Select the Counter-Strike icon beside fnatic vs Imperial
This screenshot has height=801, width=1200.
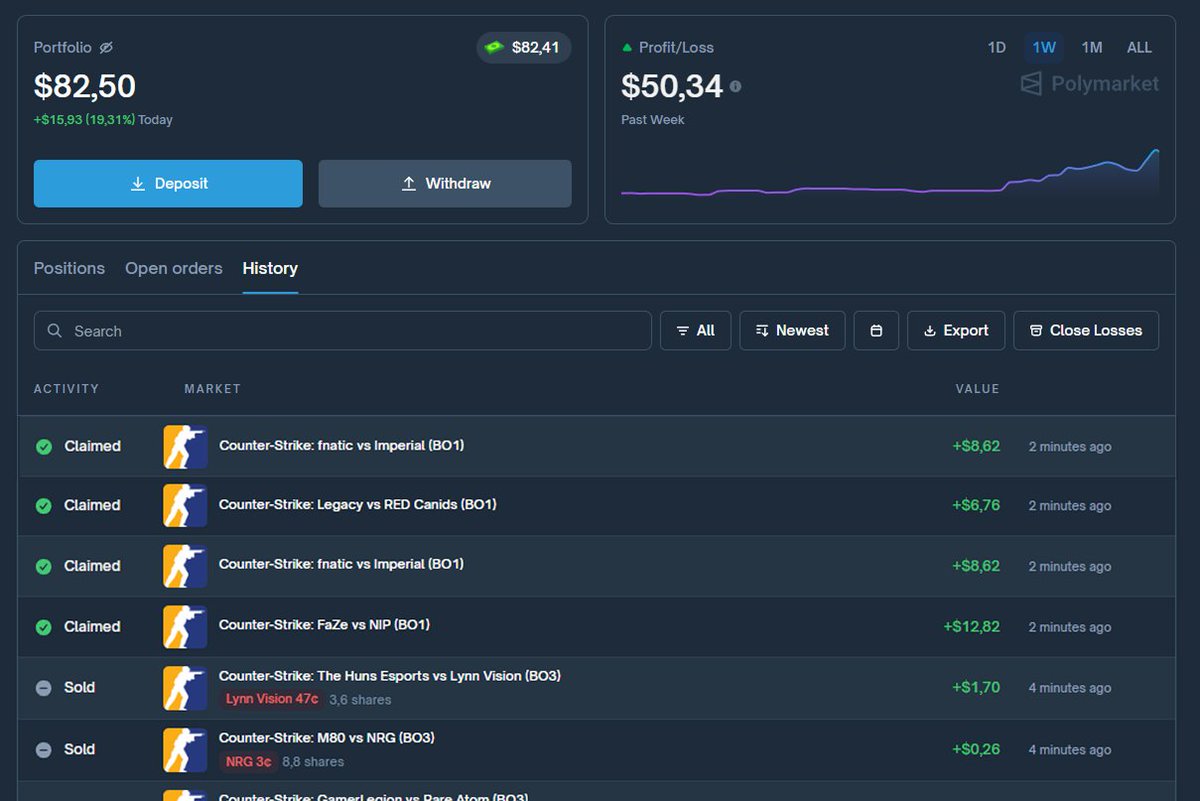coord(185,446)
